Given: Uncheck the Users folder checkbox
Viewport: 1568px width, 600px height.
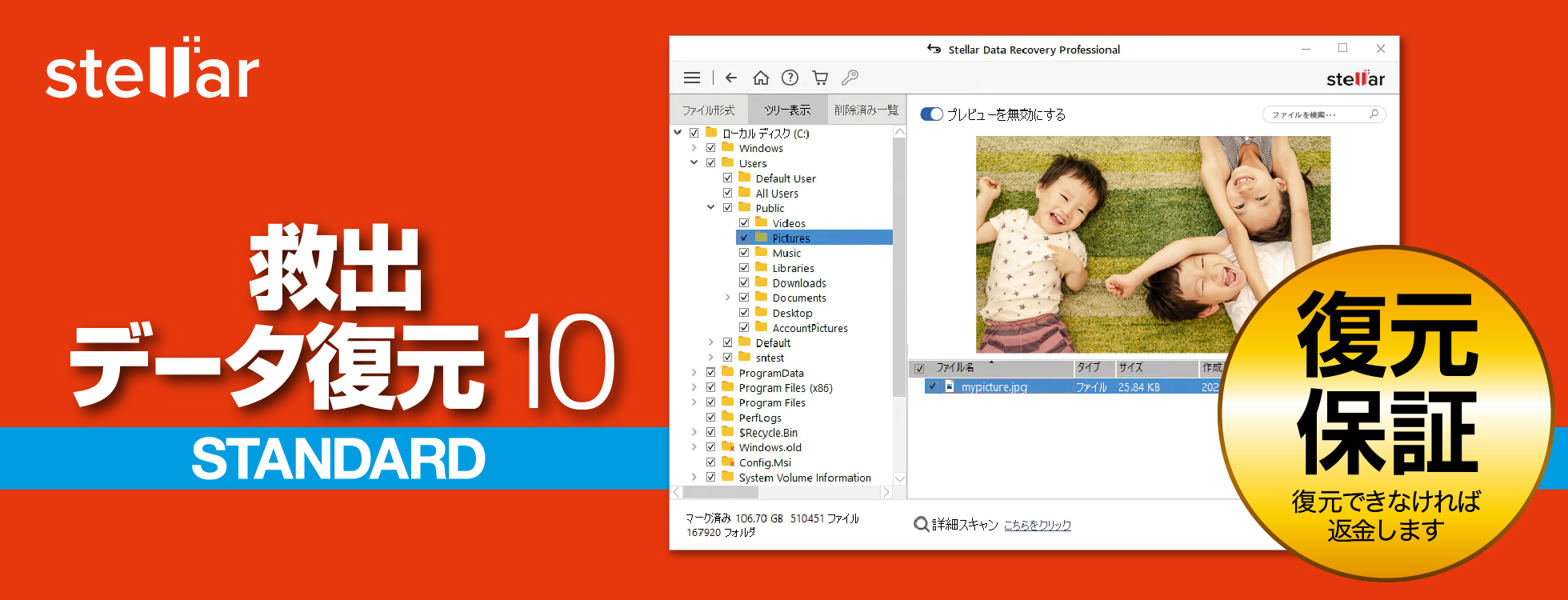Looking at the screenshot, I should click(x=710, y=162).
